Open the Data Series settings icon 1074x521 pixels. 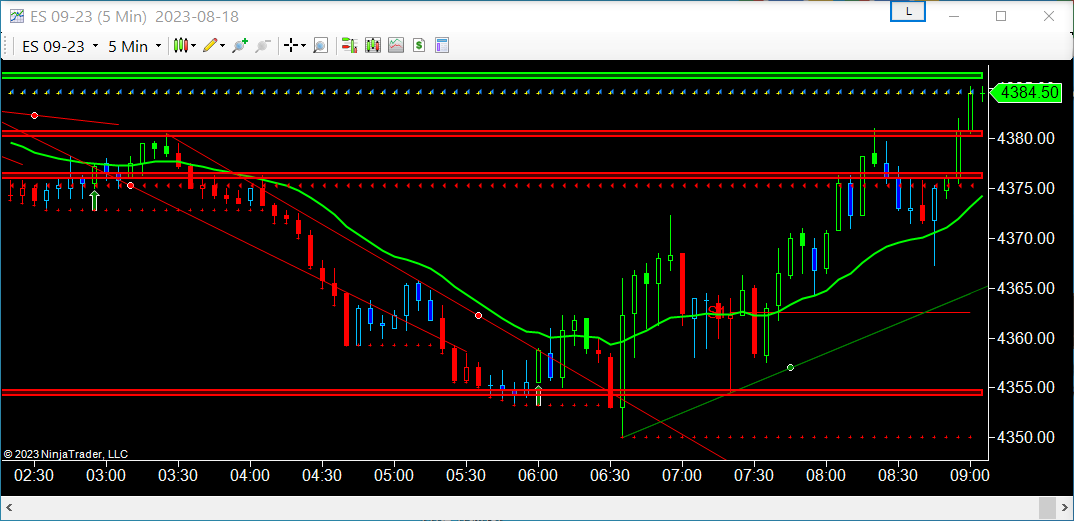click(x=373, y=46)
